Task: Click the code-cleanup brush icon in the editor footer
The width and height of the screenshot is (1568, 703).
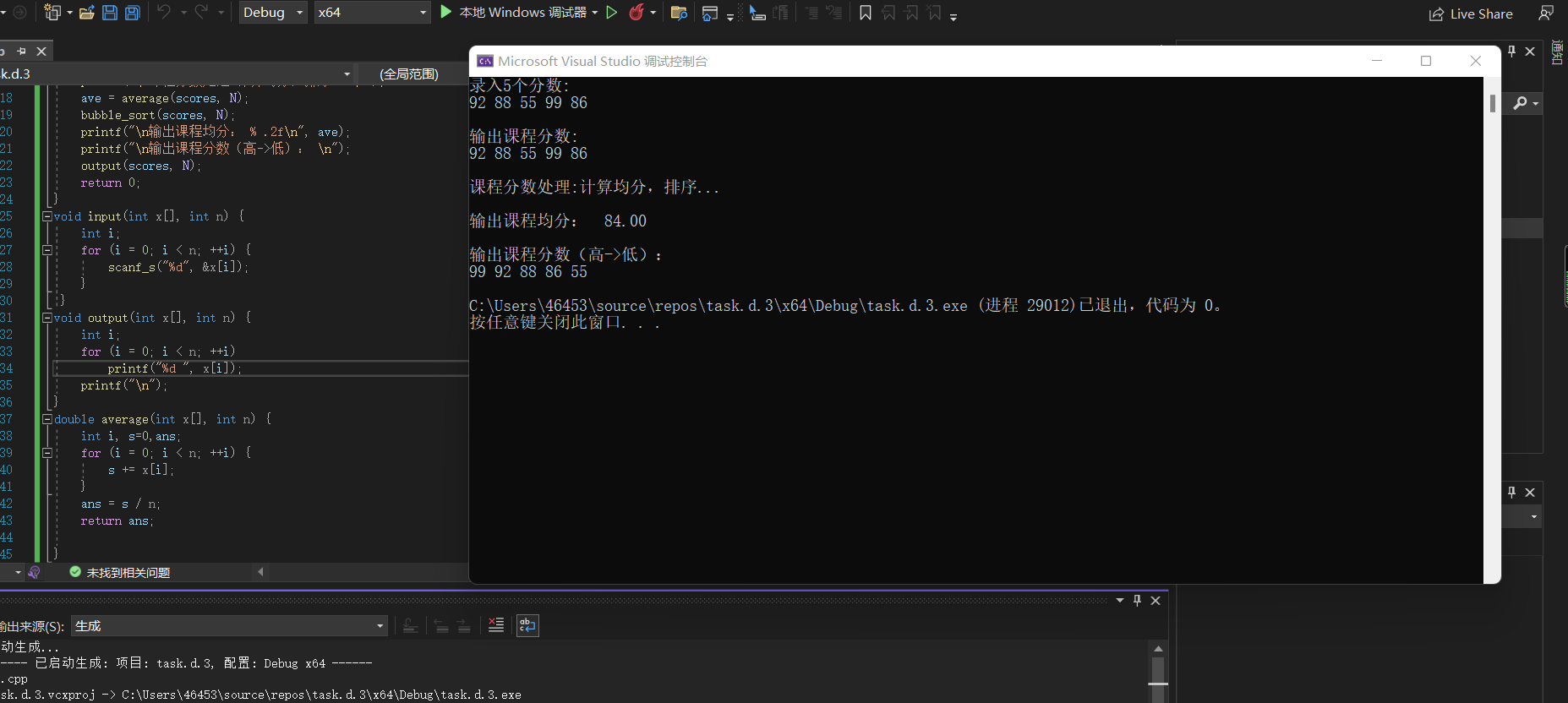Action: click(x=34, y=572)
